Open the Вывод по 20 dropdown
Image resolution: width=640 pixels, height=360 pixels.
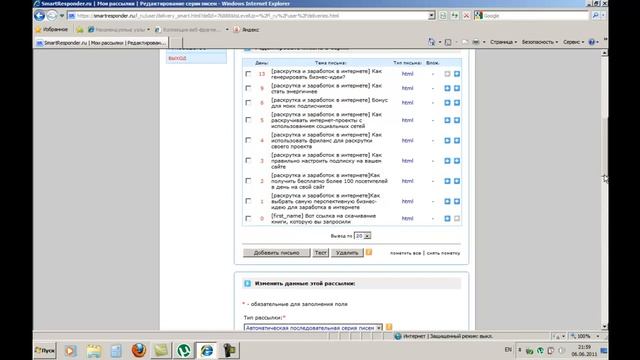[x=362, y=236]
